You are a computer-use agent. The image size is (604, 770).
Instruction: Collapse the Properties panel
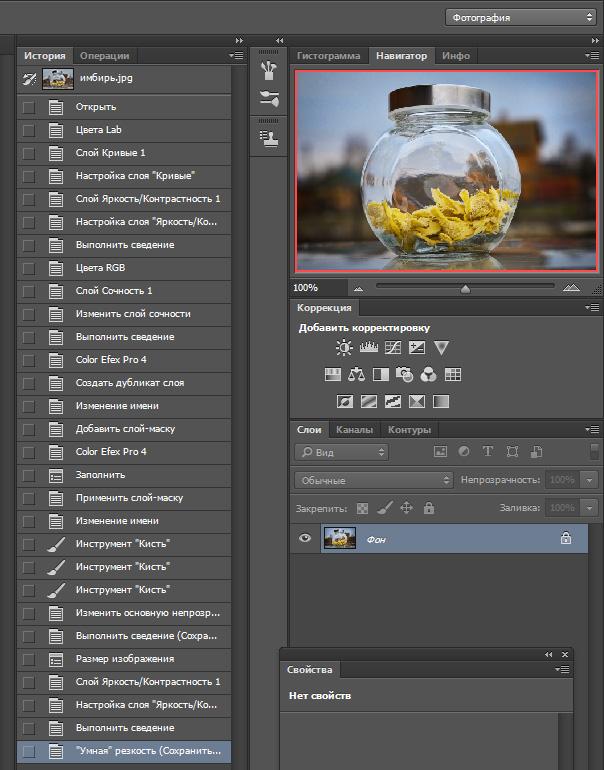coord(549,654)
